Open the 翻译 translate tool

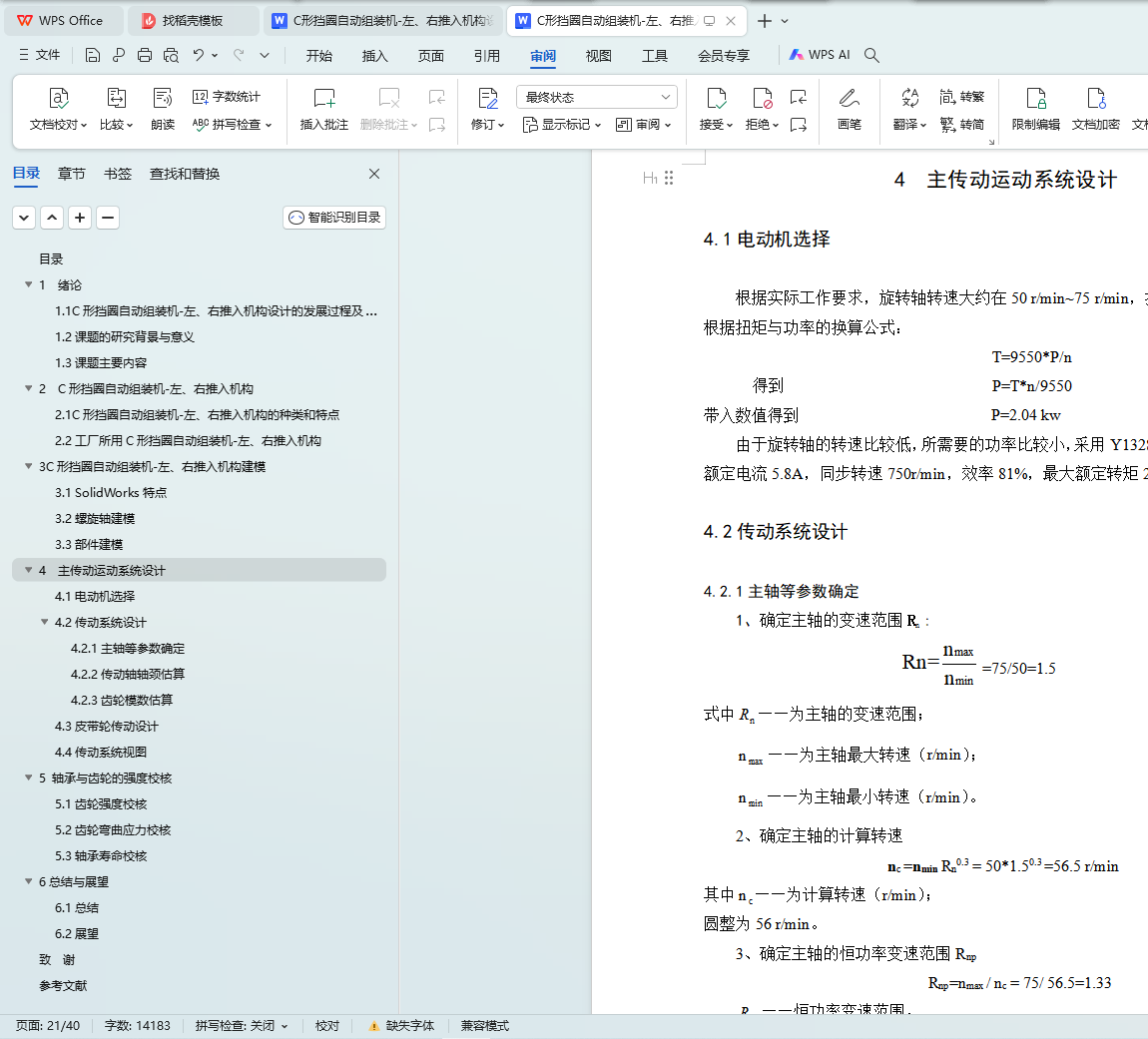910,110
